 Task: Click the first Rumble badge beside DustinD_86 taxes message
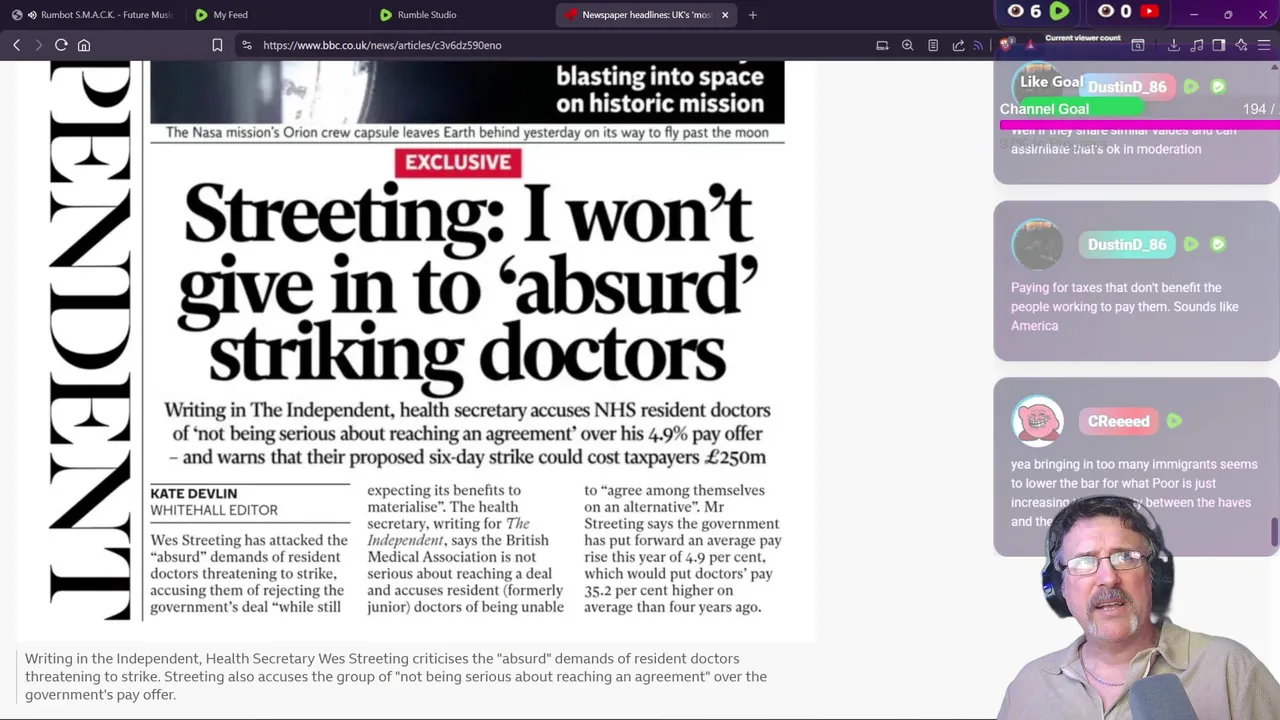point(1191,244)
